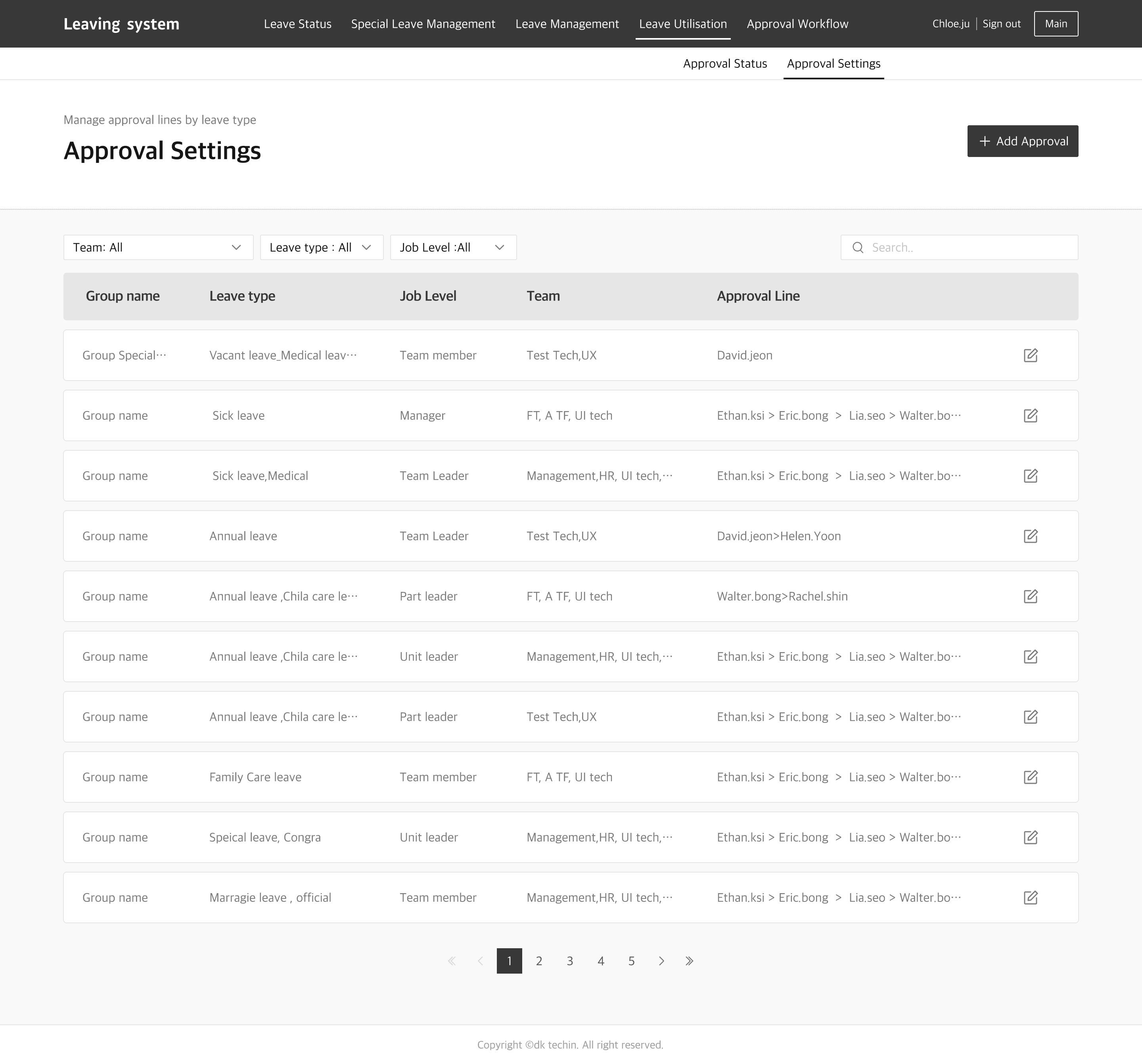
Task: Open the Job Level filter dropdown
Action: 453,247
